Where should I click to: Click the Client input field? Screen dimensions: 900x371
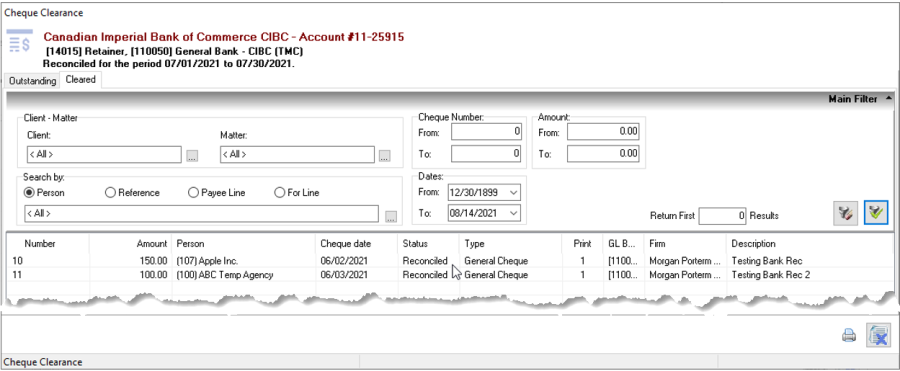[103, 154]
